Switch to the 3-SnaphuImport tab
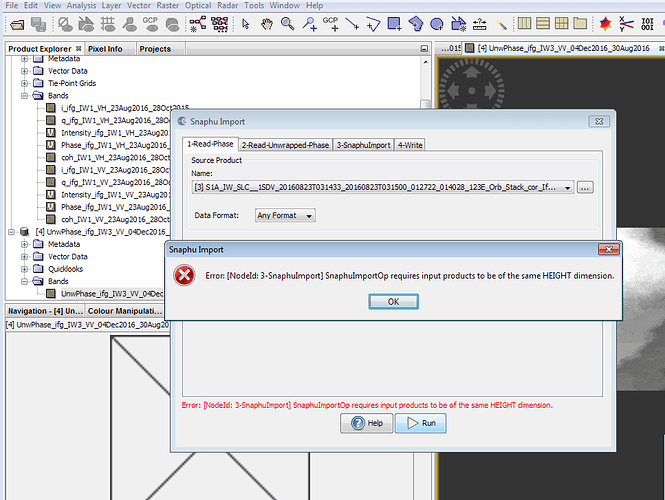This screenshot has width=665, height=500. tap(365, 145)
